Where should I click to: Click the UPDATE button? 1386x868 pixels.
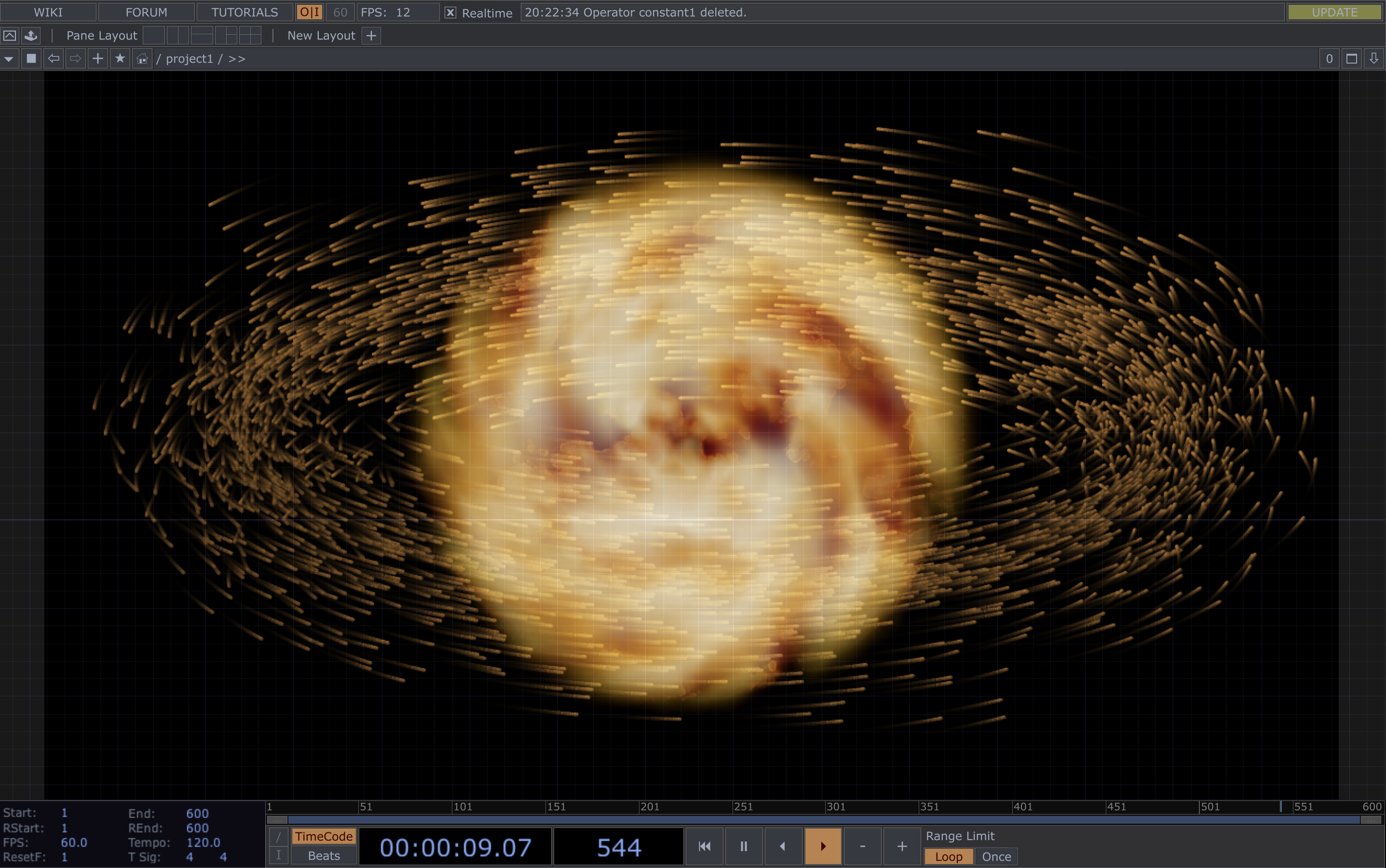[1334, 12]
